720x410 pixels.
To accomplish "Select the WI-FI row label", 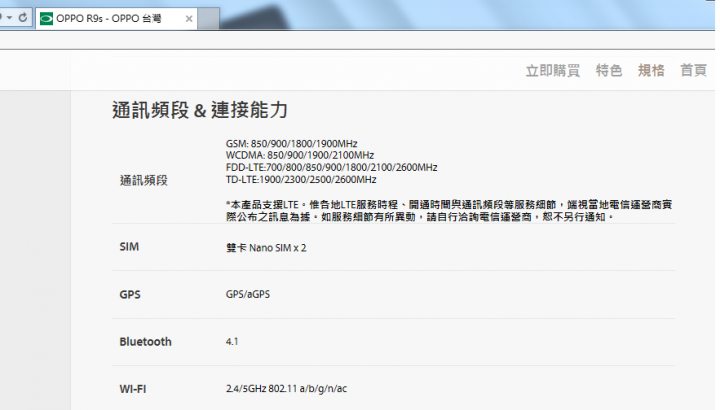I will 133,389.
